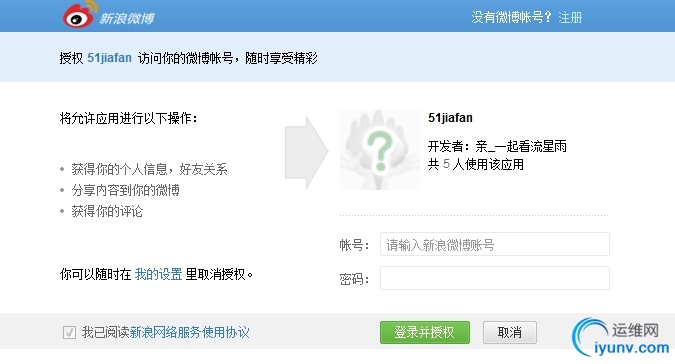The height and width of the screenshot is (364, 675).
Task: Focus the 密码 password input field
Action: pos(495,278)
